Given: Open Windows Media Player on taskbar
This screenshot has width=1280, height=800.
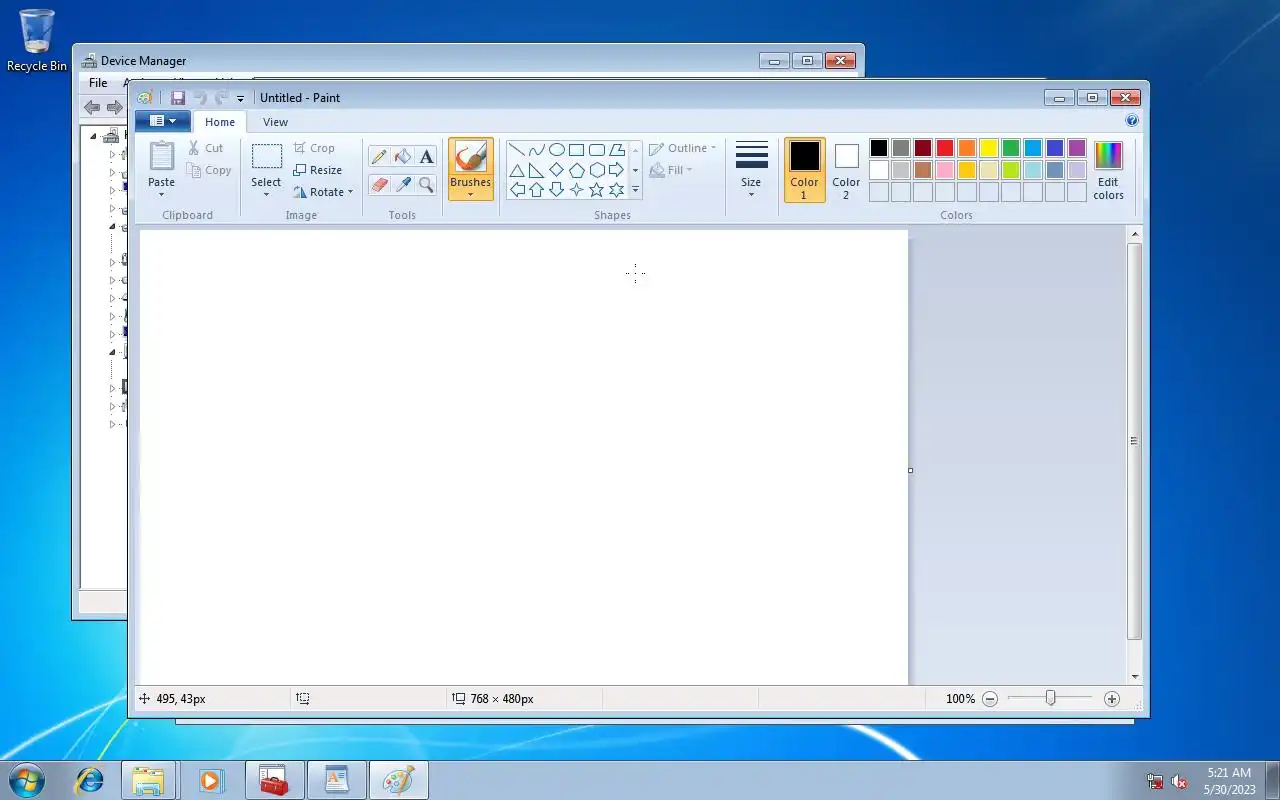Looking at the screenshot, I should coord(210,780).
